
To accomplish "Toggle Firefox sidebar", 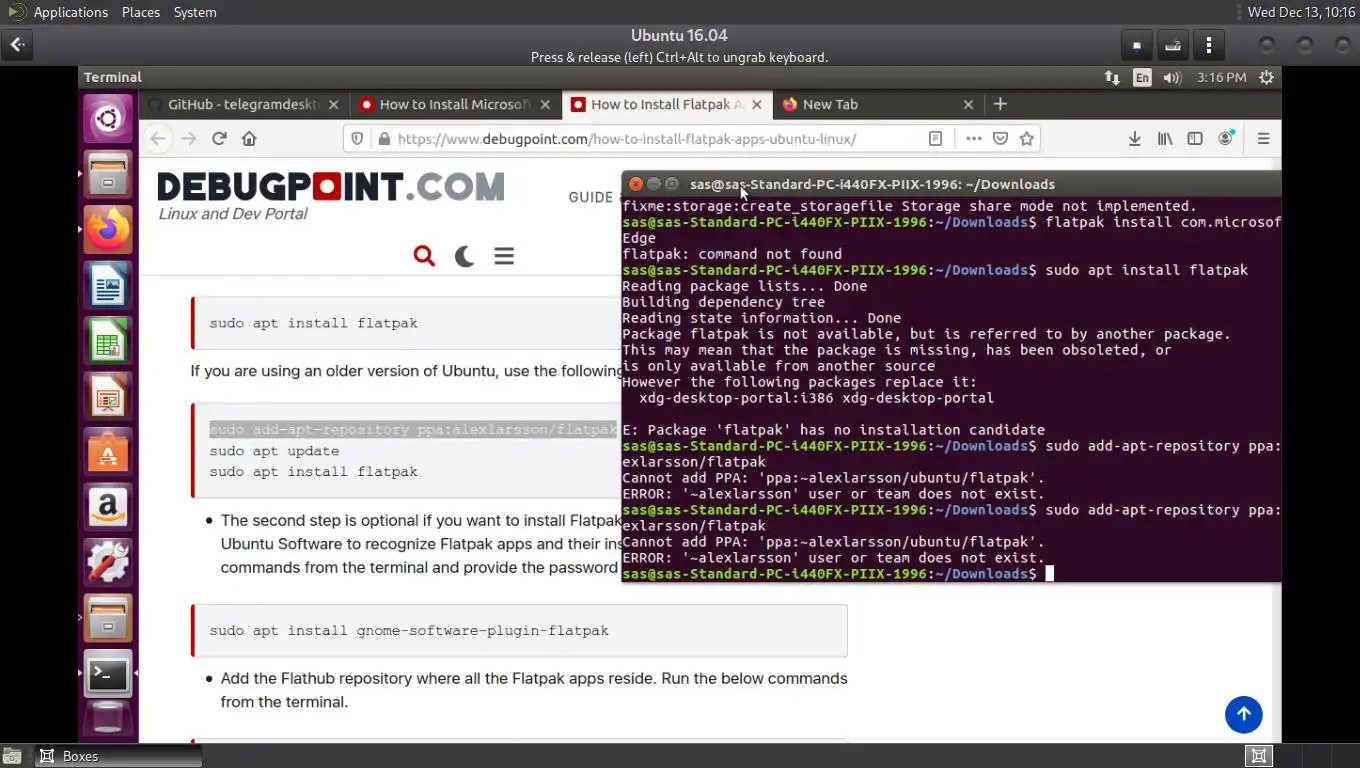I will point(1195,139).
